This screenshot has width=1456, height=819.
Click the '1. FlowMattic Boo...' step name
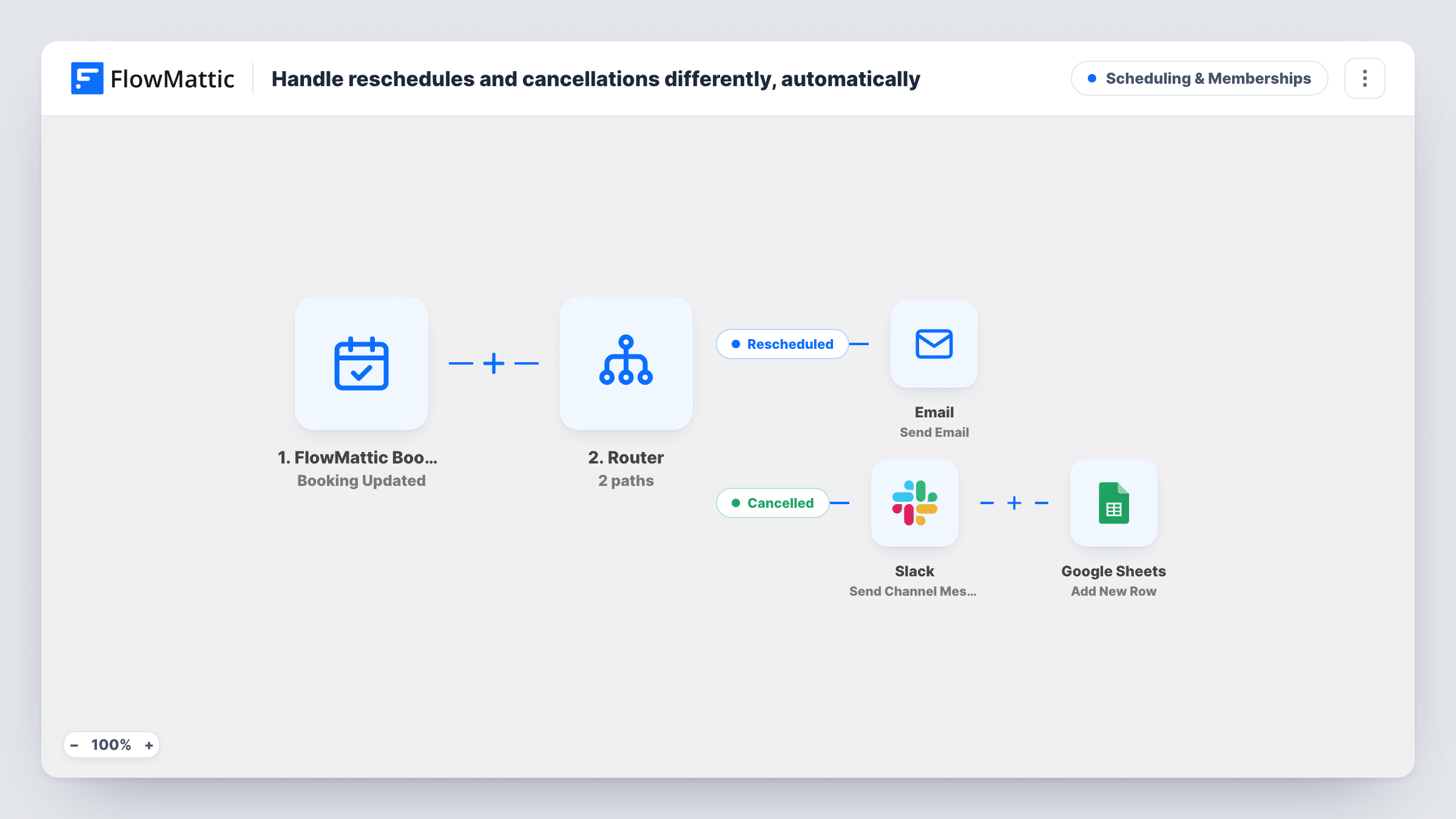coord(357,457)
